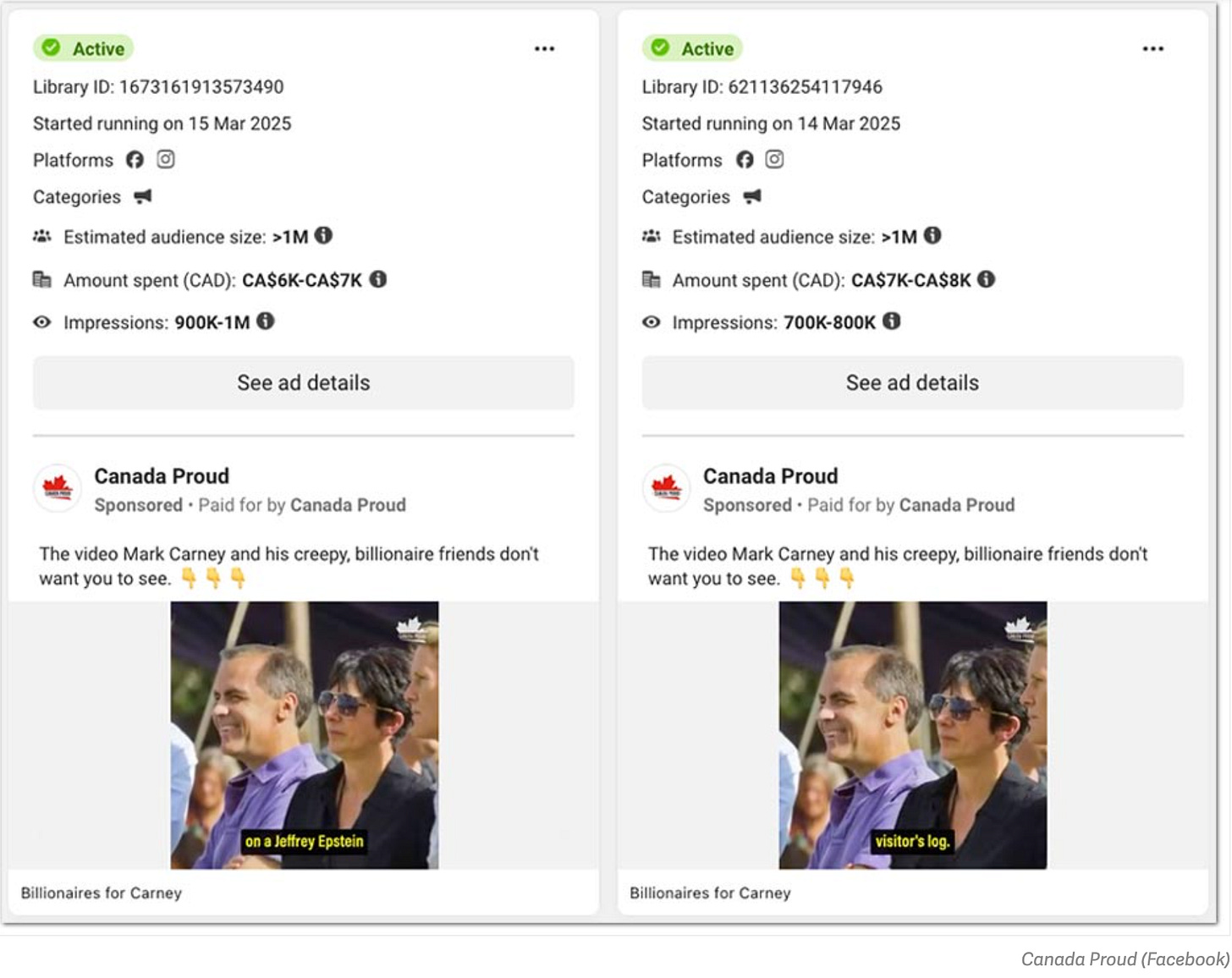Select Library ID: 1673161913573490 text
Viewport: 1232px width, 978px height.
coord(158,86)
